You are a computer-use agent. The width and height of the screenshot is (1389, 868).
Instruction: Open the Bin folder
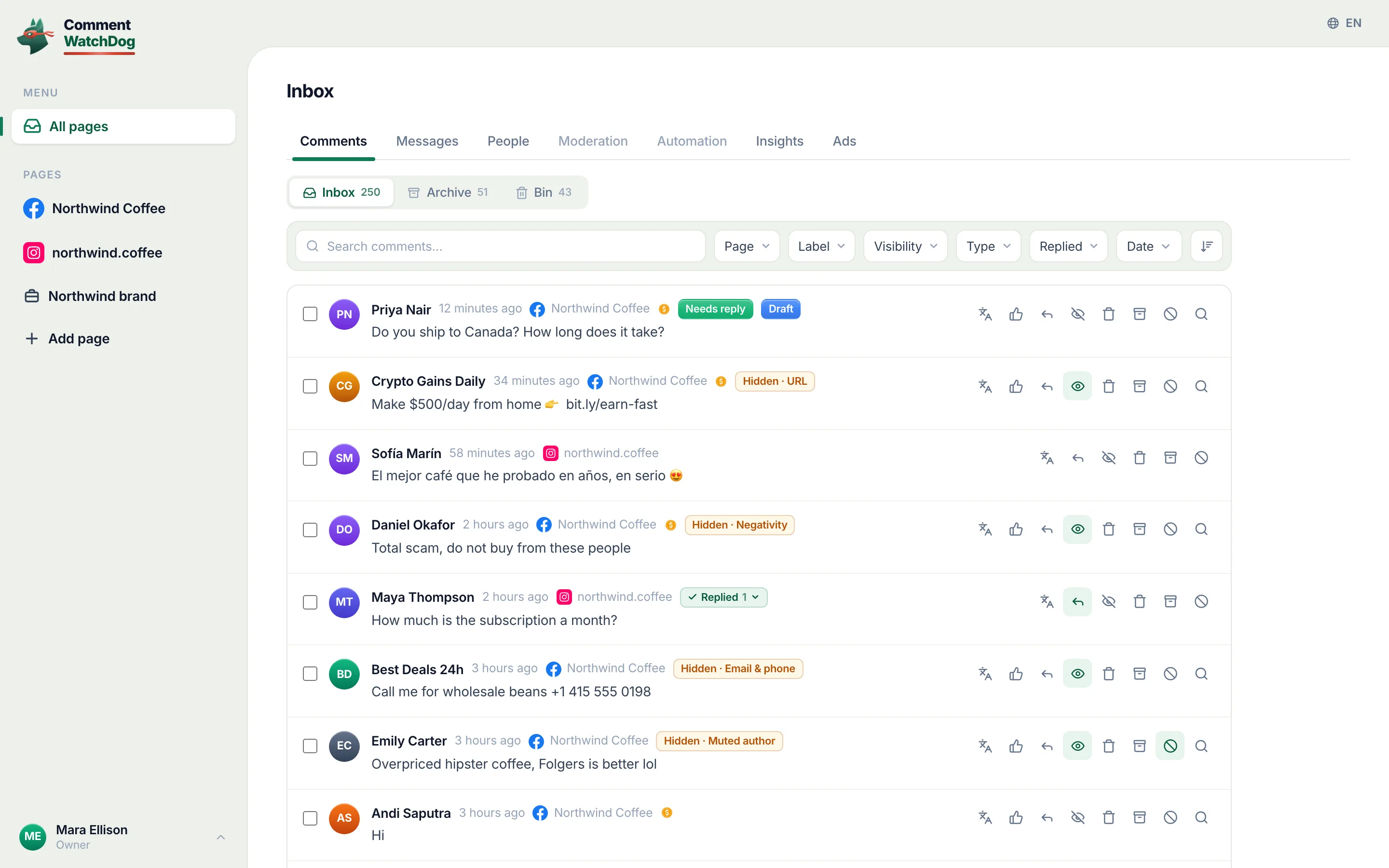[544, 192]
